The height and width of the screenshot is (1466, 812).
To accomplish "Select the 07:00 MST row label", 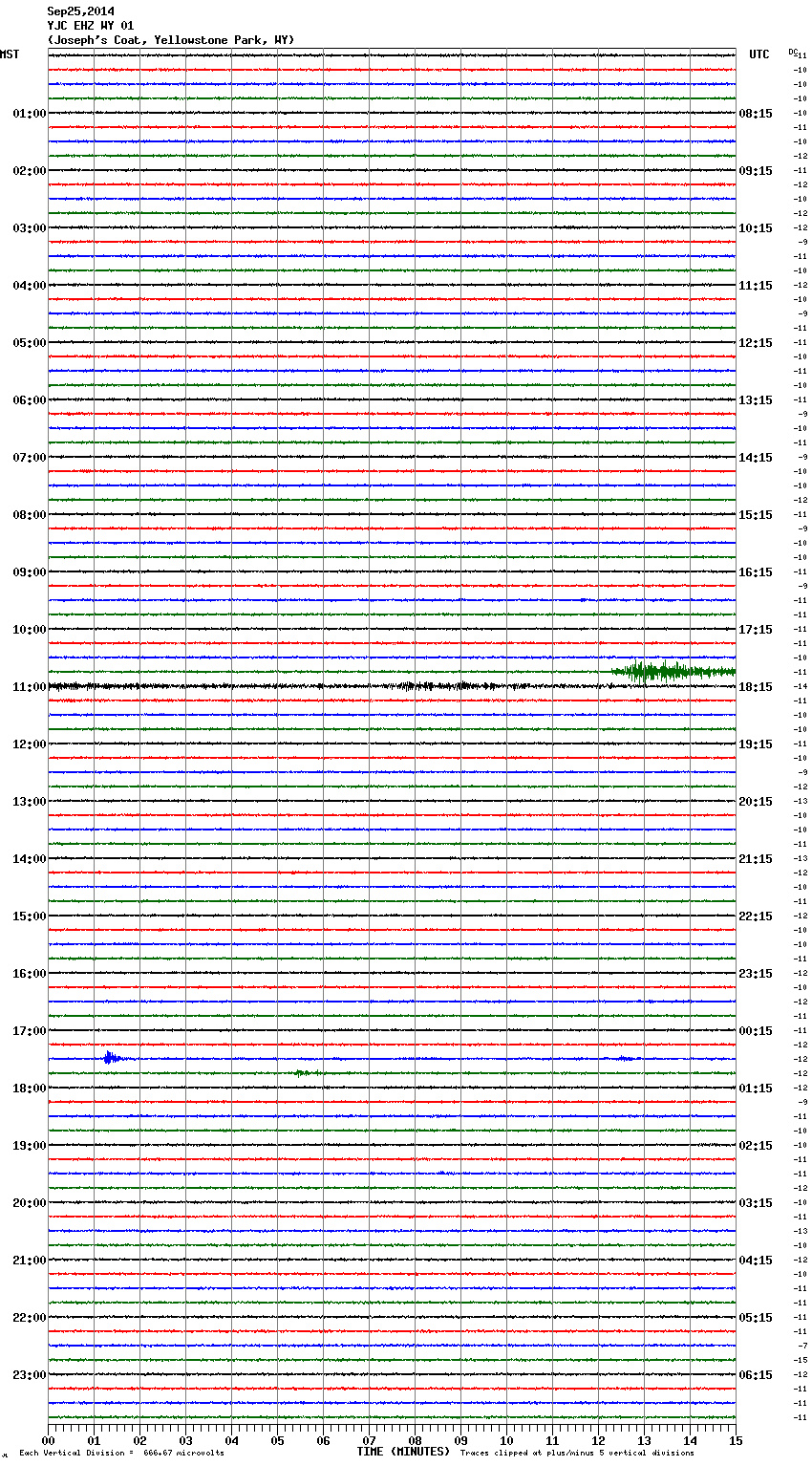I will (30, 458).
